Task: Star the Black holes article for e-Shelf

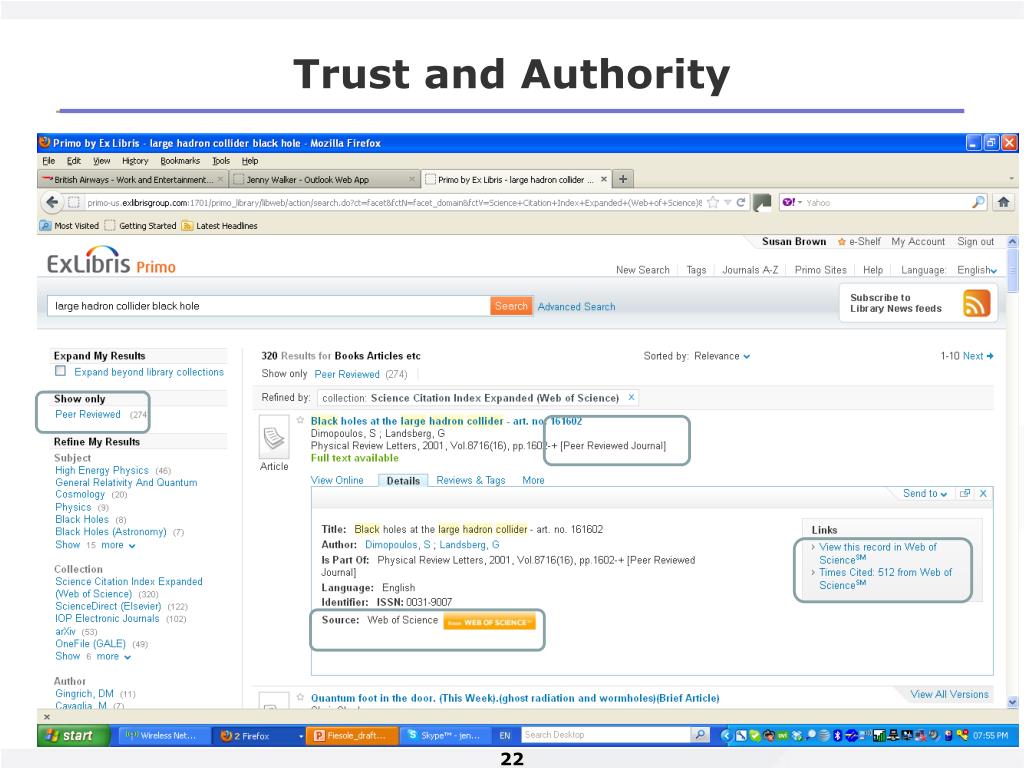Action: (x=300, y=421)
